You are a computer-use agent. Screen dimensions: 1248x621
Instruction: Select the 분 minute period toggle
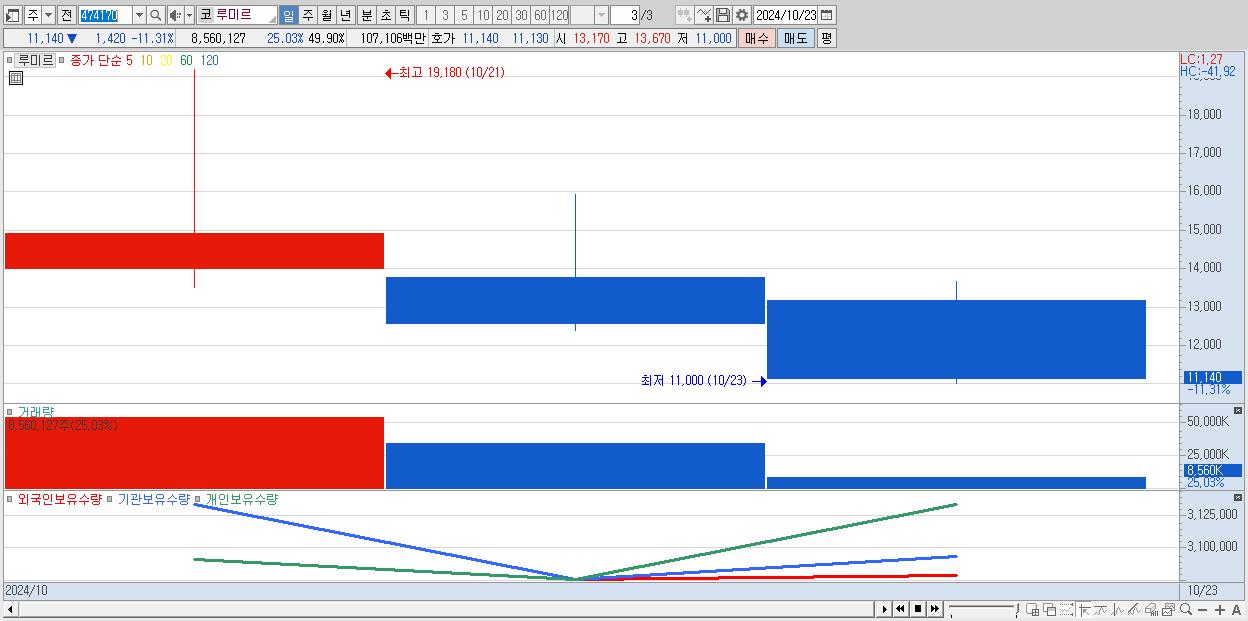point(366,15)
